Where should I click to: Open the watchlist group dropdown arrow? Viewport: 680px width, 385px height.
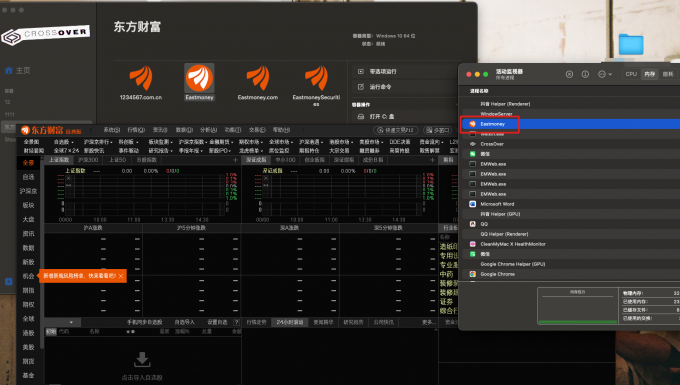(x=71, y=322)
